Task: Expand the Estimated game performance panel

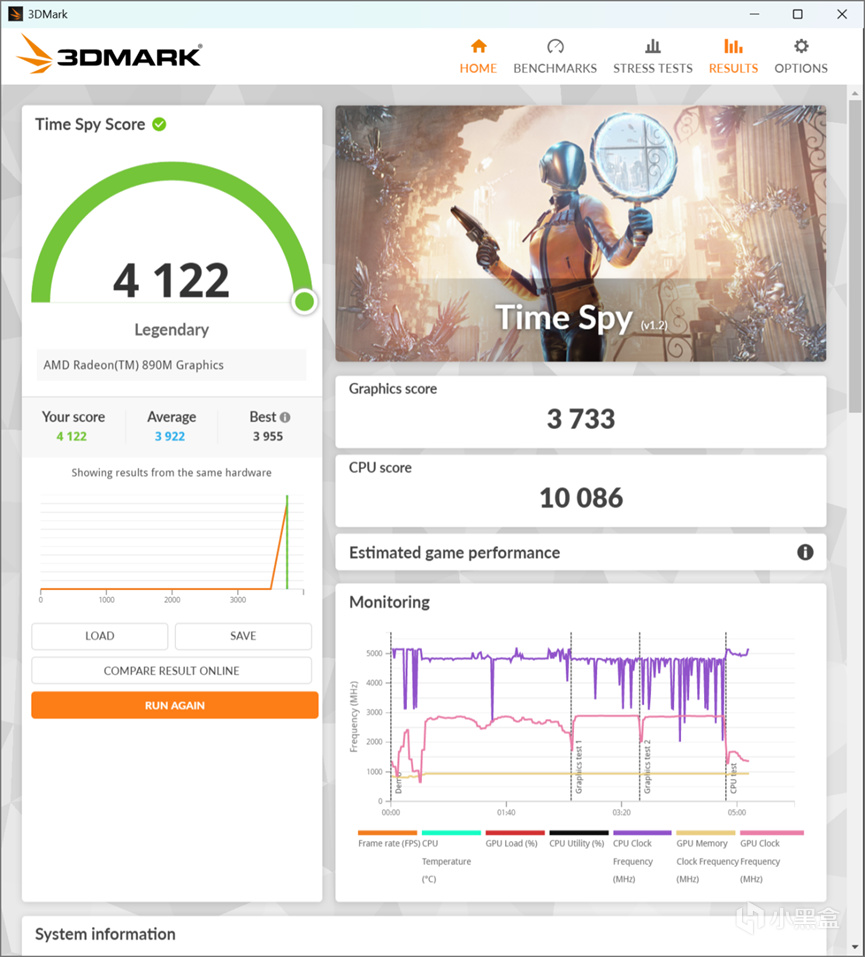Action: (x=581, y=552)
